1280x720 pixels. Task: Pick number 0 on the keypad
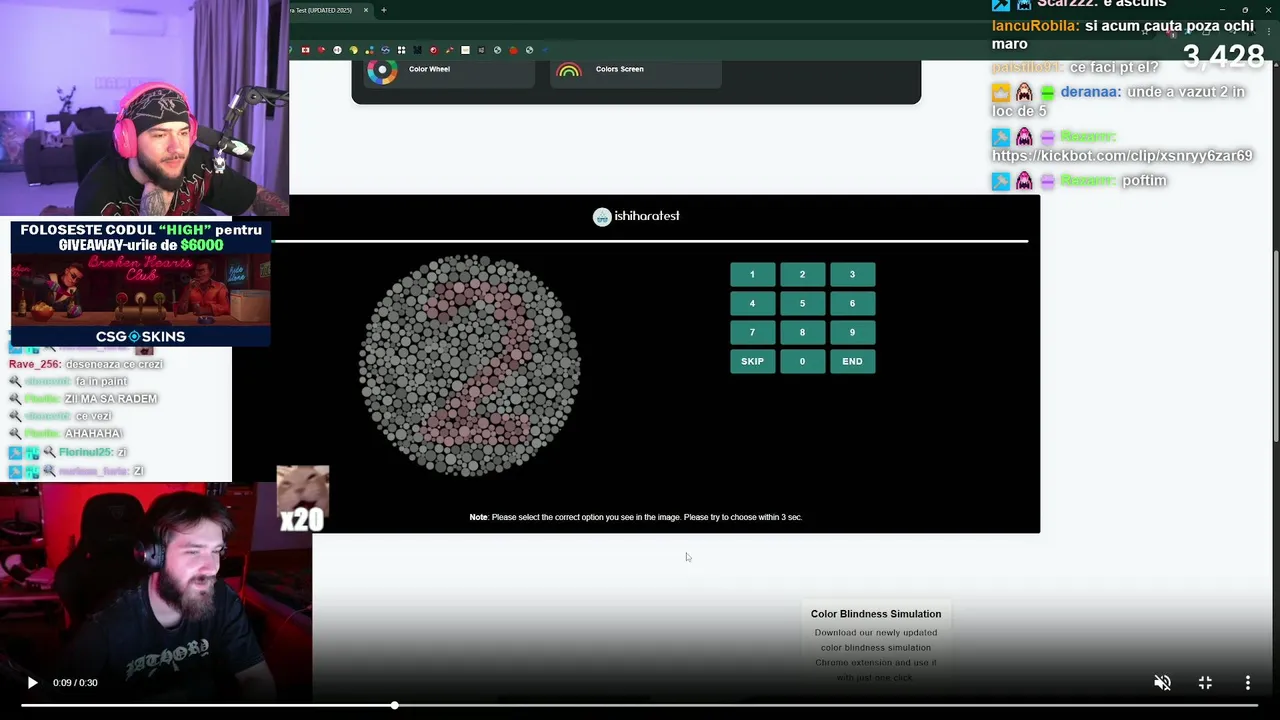click(x=802, y=361)
